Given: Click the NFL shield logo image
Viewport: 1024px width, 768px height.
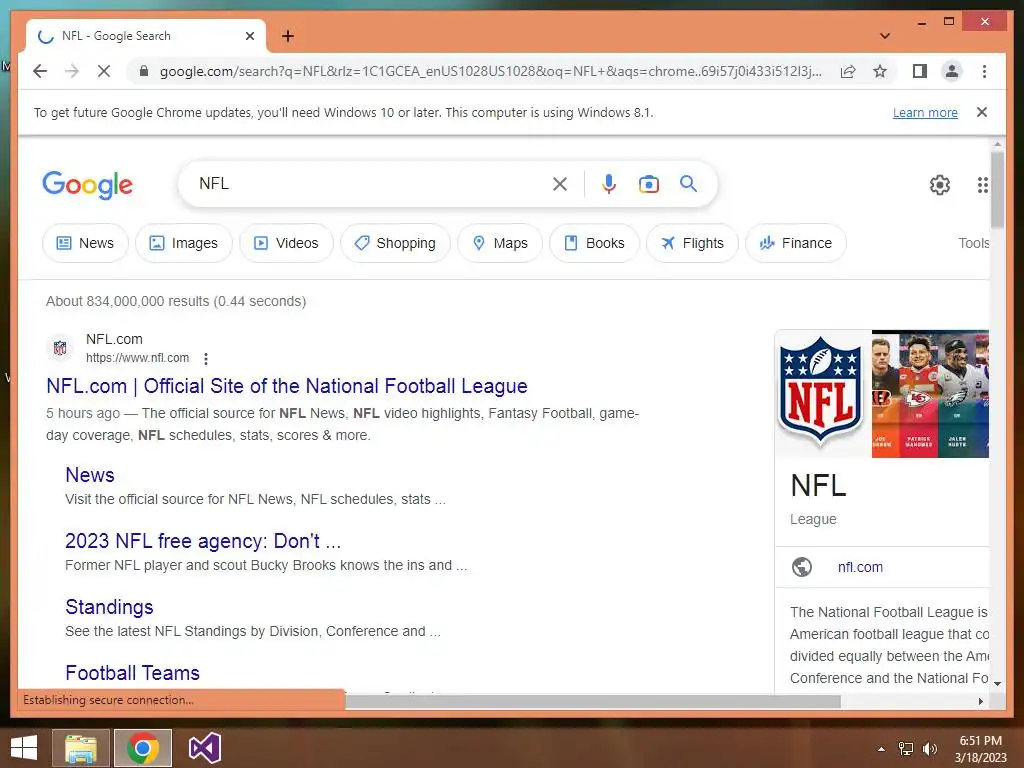Looking at the screenshot, I should pyautogui.click(x=820, y=393).
